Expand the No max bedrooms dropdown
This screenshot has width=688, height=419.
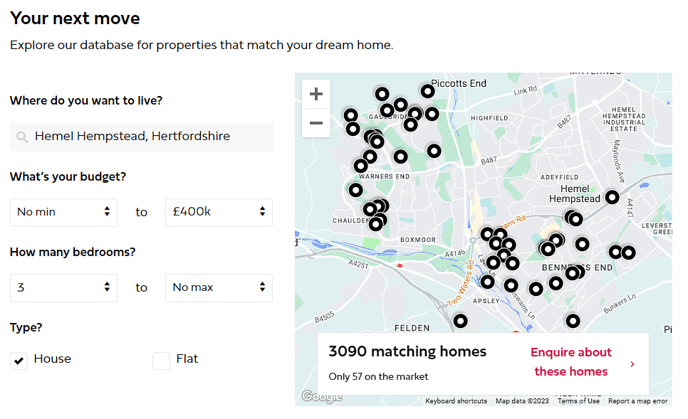pyautogui.click(x=218, y=288)
